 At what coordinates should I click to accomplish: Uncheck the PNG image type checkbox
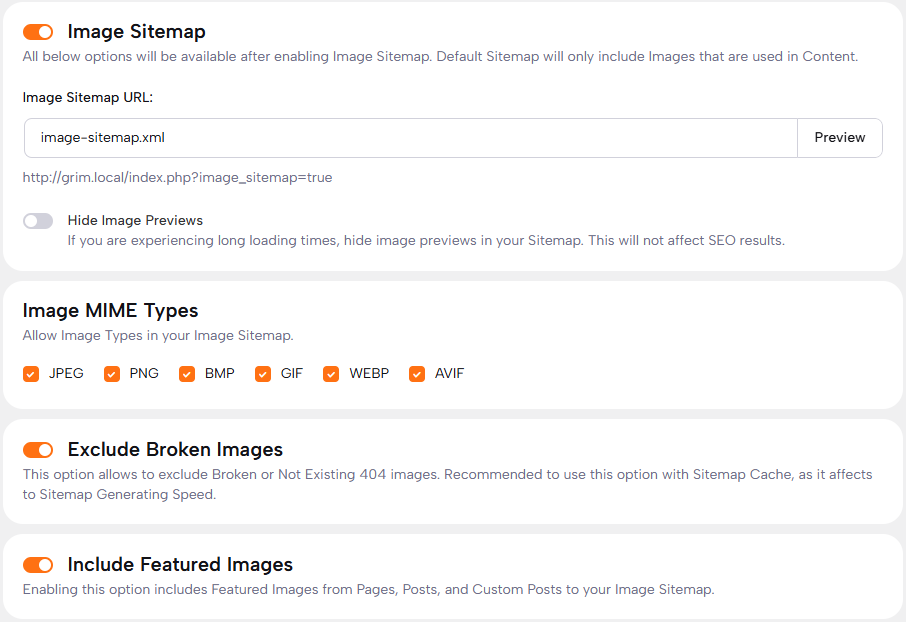[x=112, y=374]
